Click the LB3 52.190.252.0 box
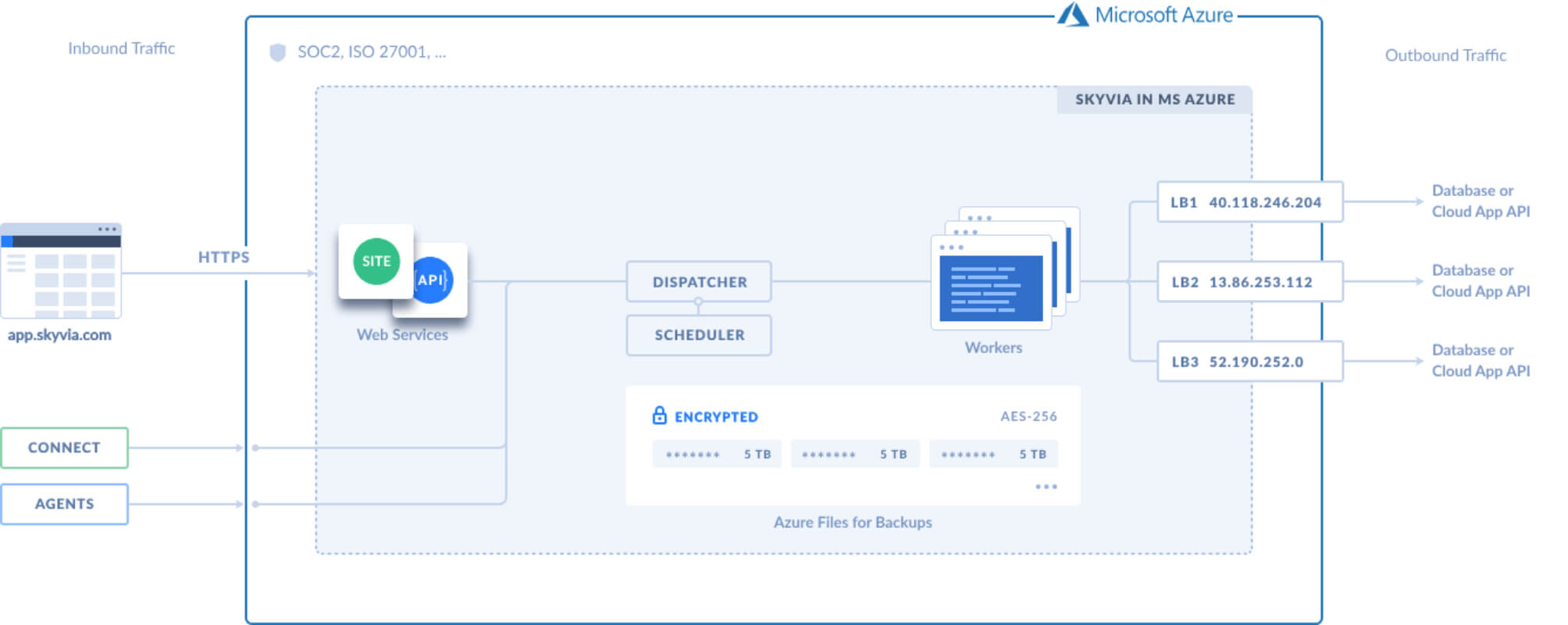The image size is (1568, 625). click(1249, 362)
